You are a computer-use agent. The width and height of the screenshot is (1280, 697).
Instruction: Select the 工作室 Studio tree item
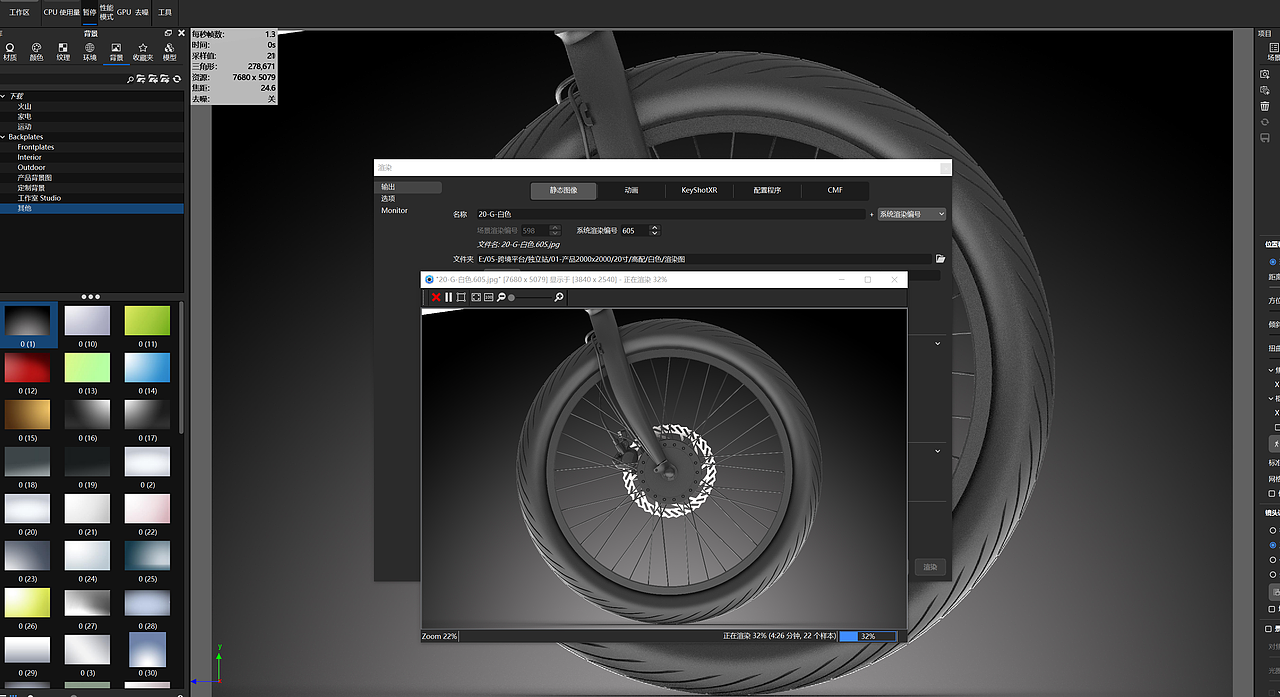pos(39,198)
